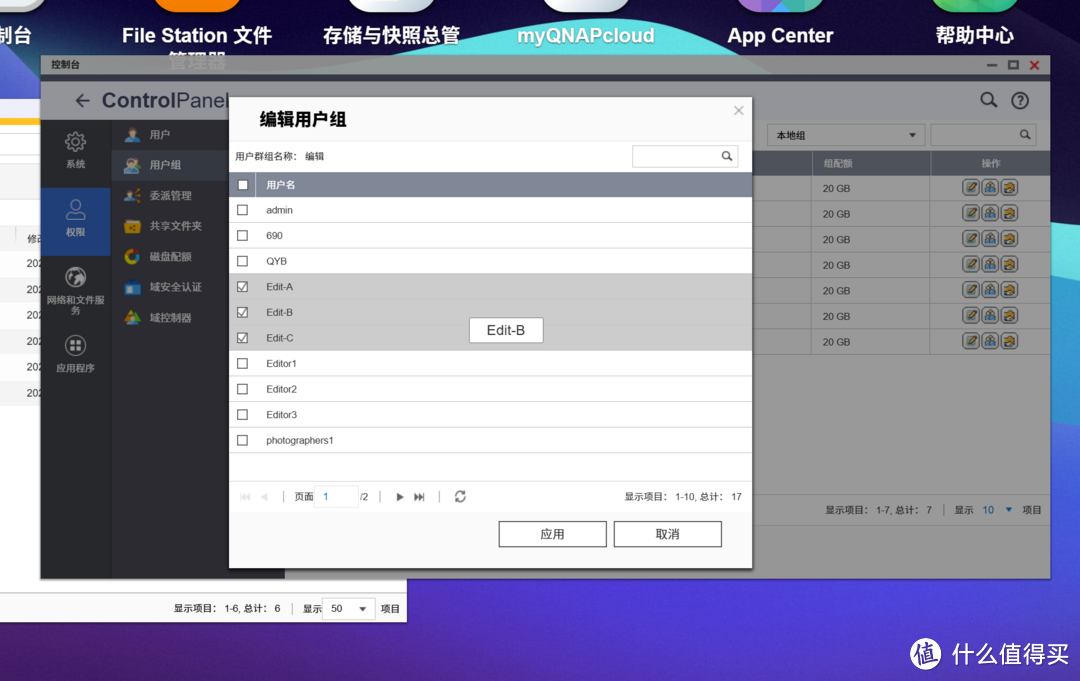This screenshot has height=681, width=1080.
Task: Click the delete group icon in the last row
Action: pyautogui.click(x=1008, y=341)
